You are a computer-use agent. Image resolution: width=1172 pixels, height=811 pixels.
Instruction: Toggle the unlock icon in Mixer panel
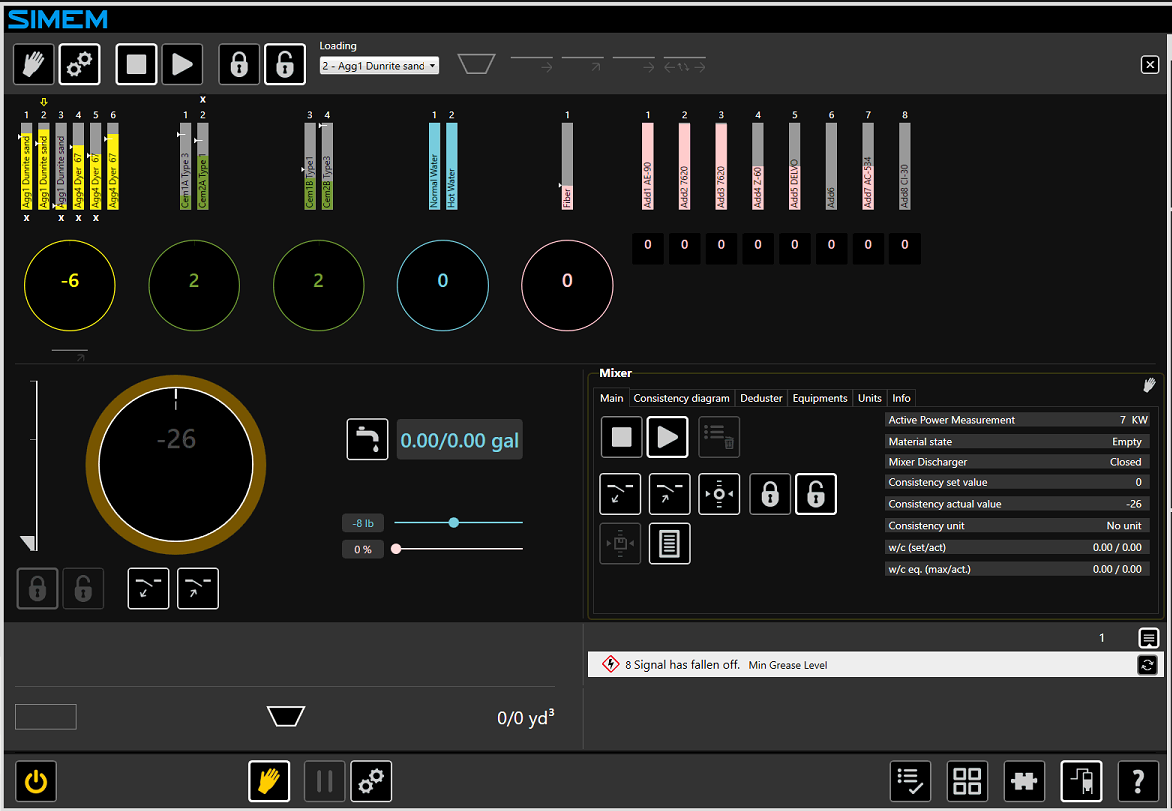(815, 494)
